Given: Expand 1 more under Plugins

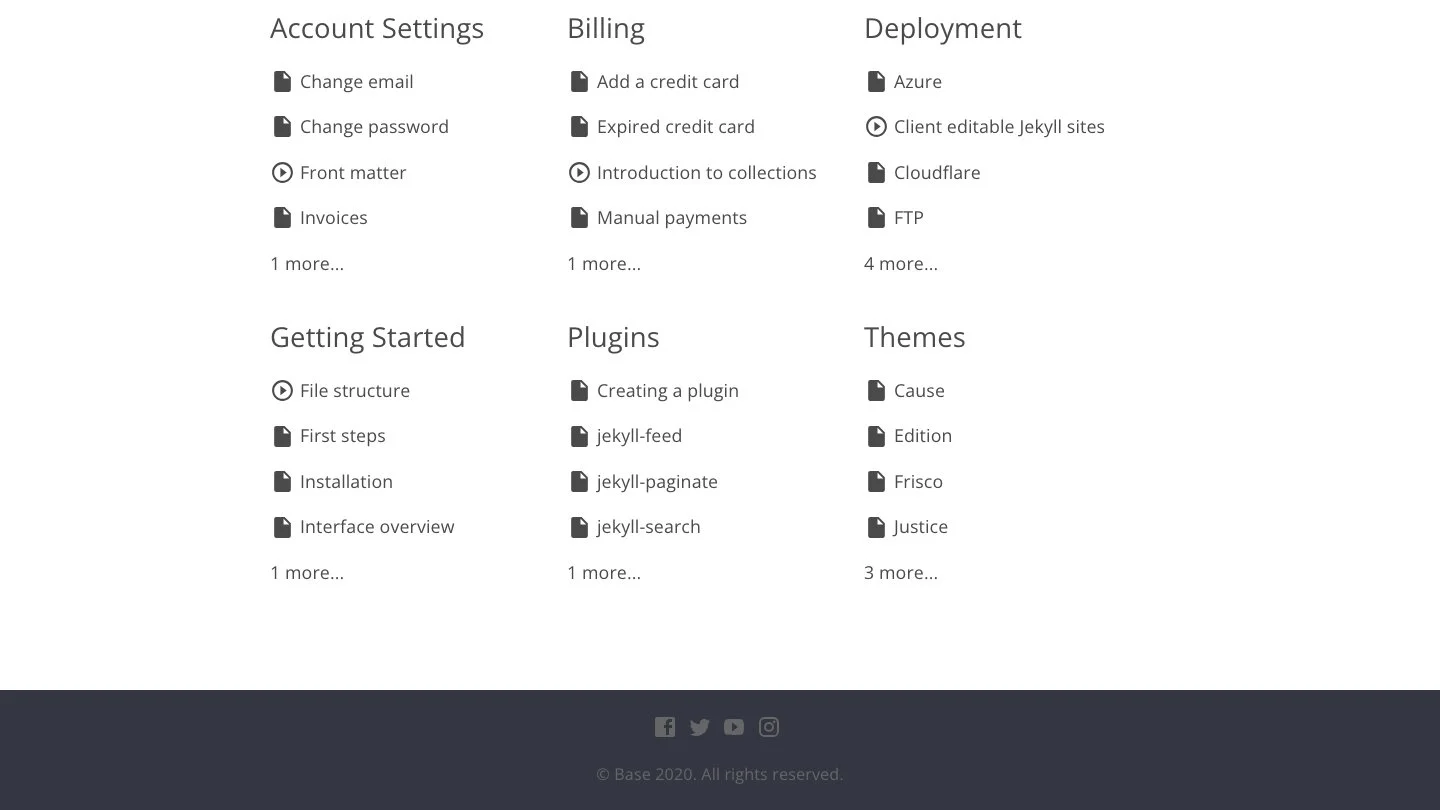Looking at the screenshot, I should (604, 573).
